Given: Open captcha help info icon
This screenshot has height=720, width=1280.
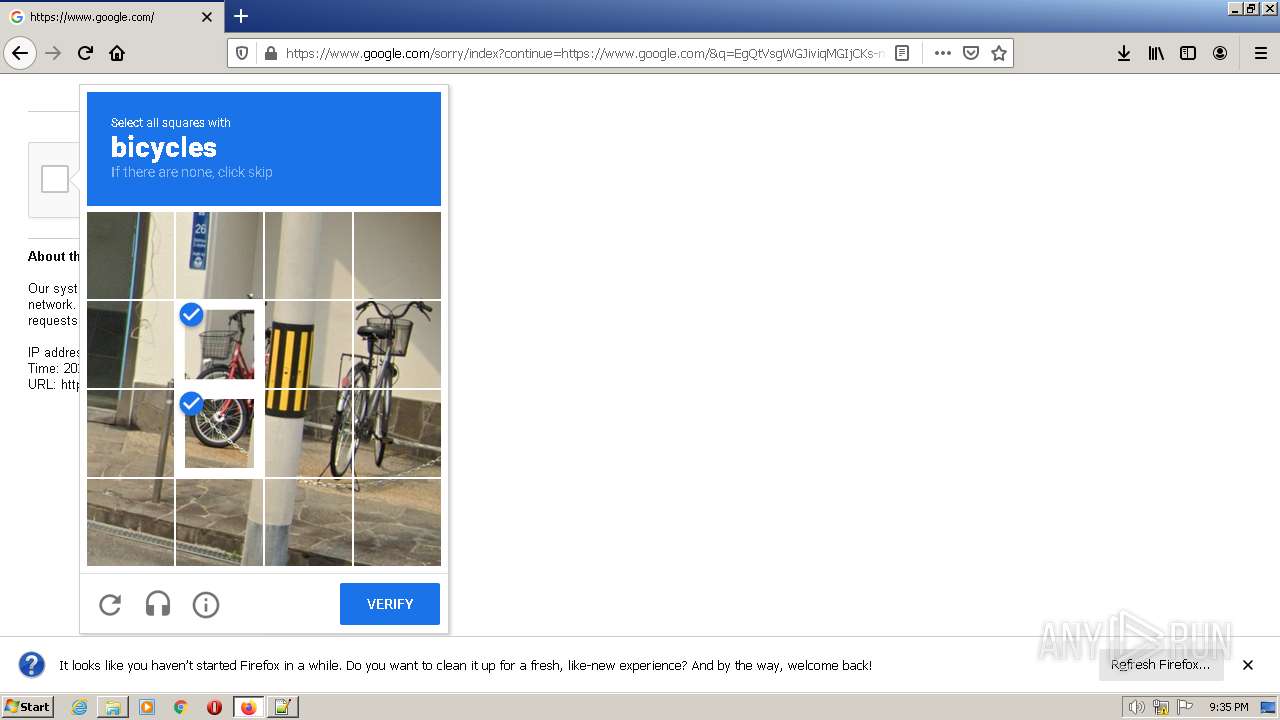Looking at the screenshot, I should pos(206,604).
